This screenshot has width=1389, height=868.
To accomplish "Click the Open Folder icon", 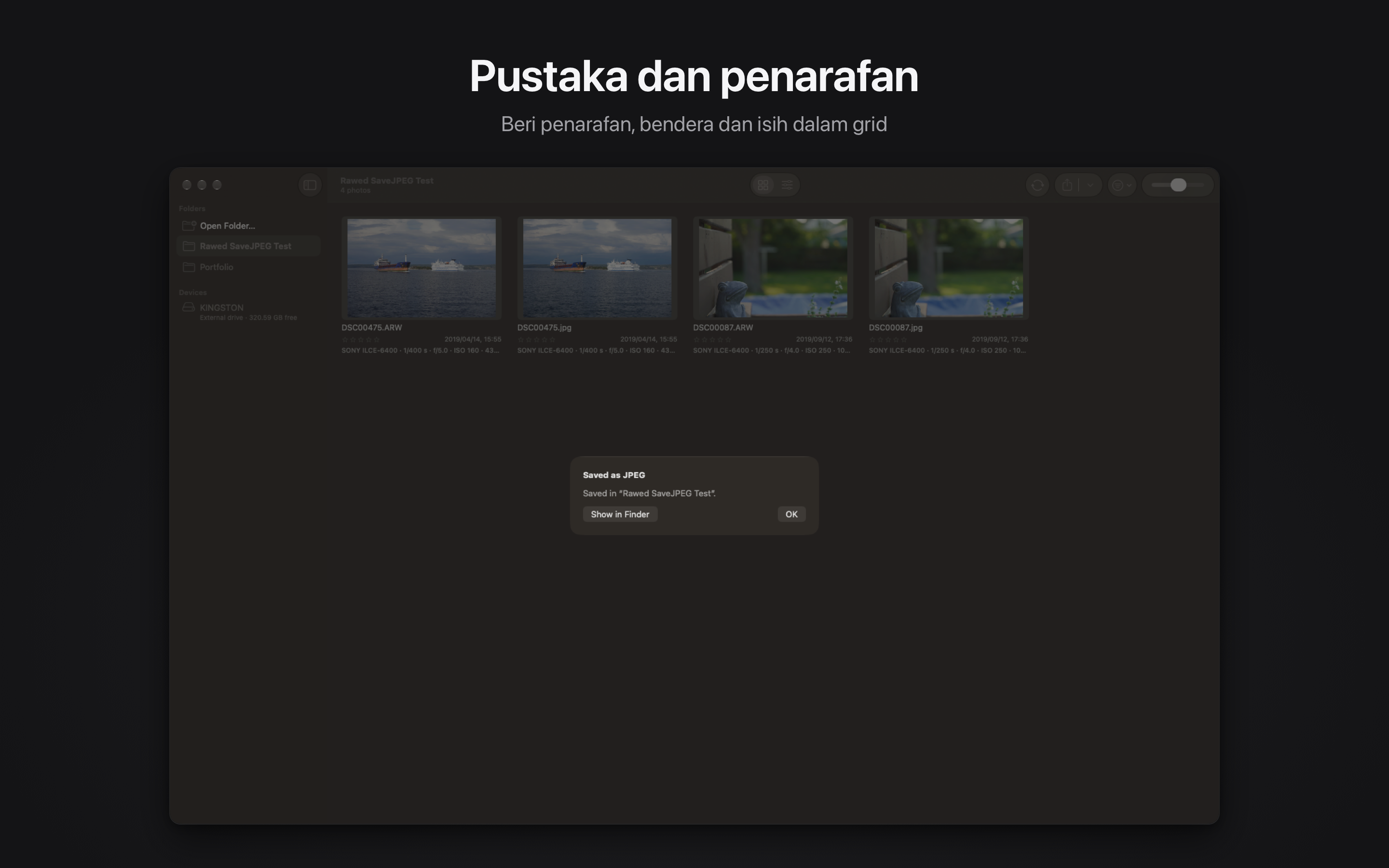I will [189, 226].
